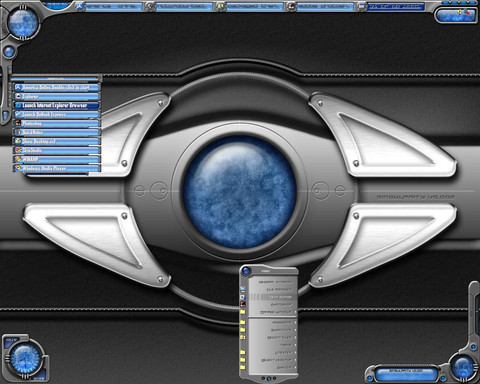This screenshot has width=480, height=384.
Task: Expand the Recent Files submenu arrow
Action: click(x=295, y=338)
